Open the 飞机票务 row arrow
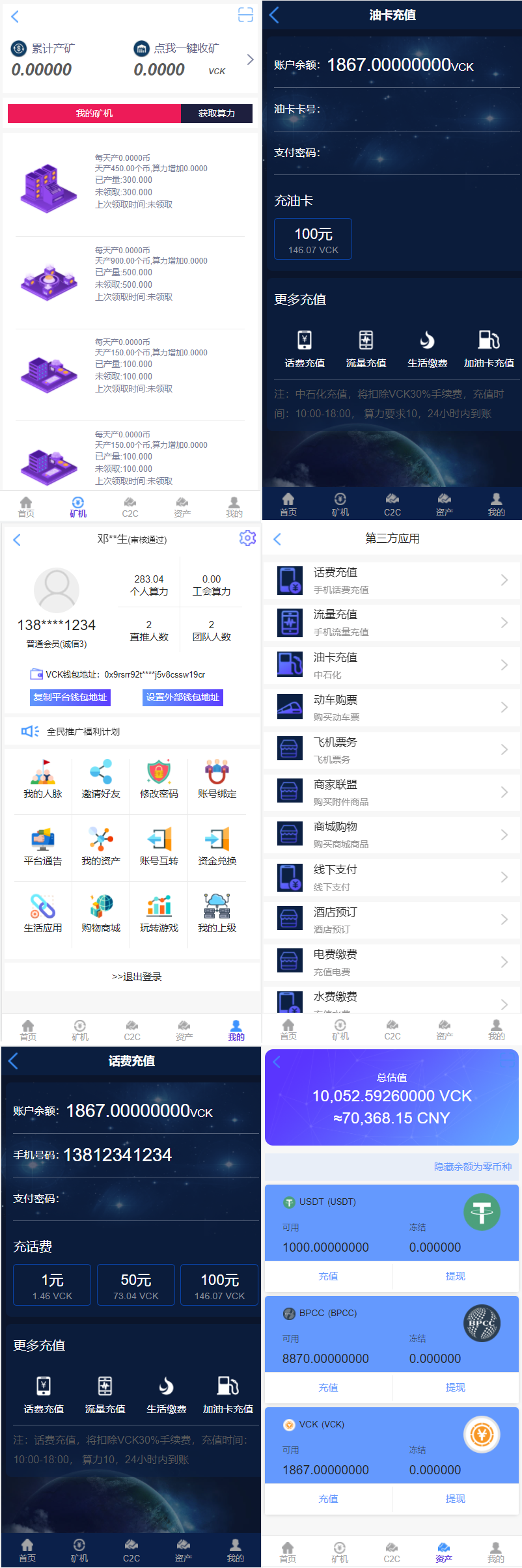This screenshot has height=1568, width=522. pos(504,749)
